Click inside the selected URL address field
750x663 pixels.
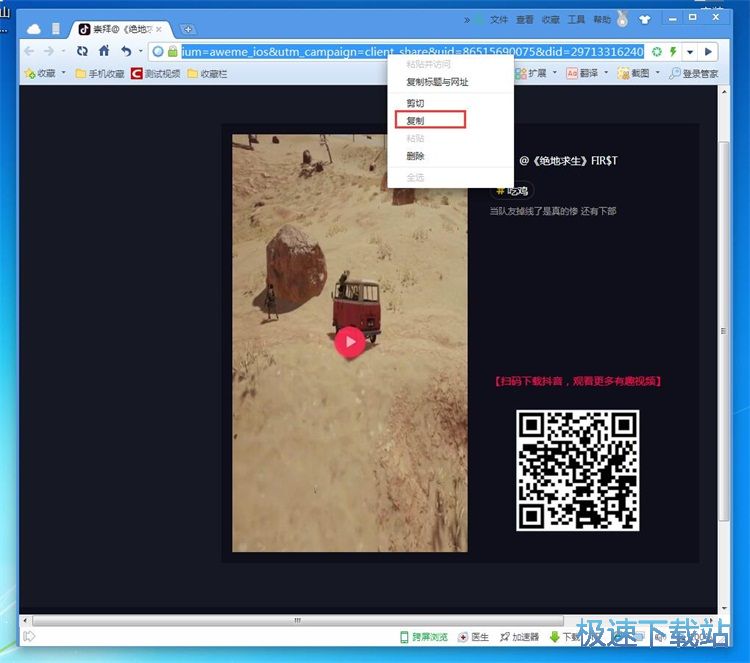click(412, 52)
